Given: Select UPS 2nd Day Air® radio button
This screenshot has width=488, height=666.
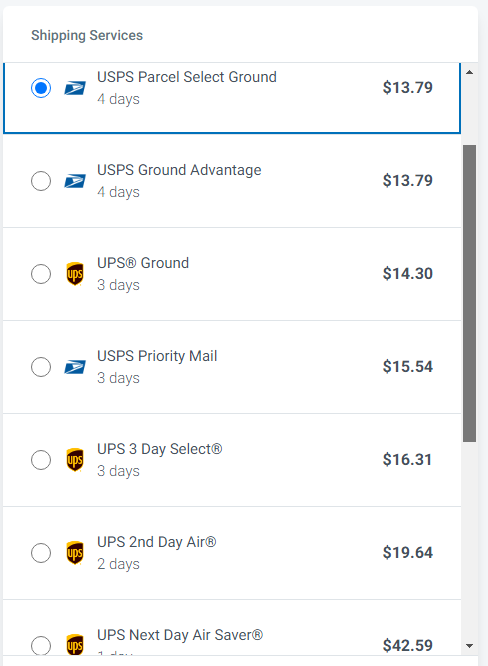Looking at the screenshot, I should point(41,553).
